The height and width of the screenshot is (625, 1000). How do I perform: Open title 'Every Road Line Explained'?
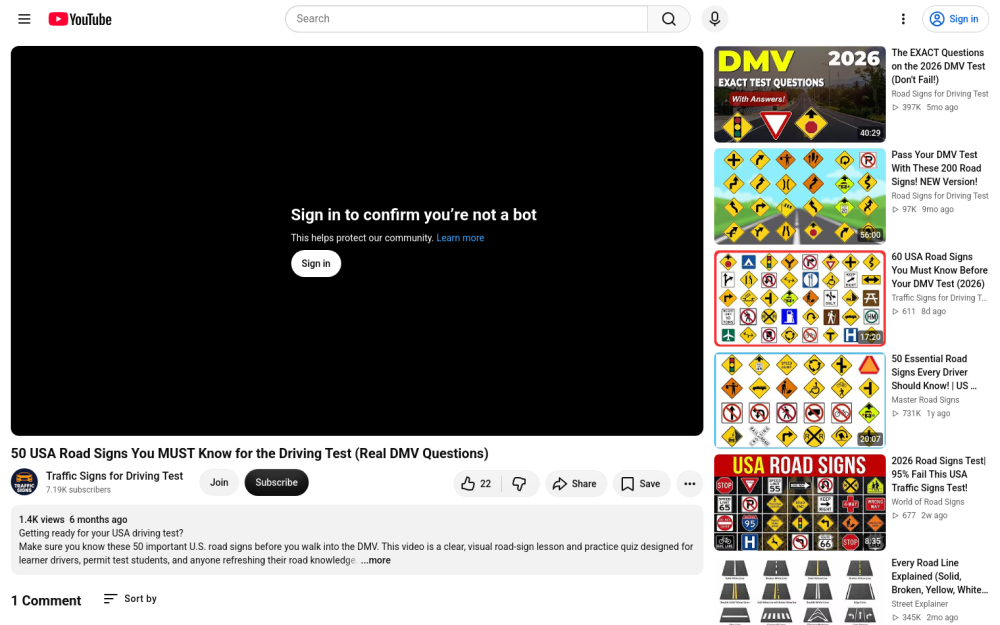click(940, 577)
